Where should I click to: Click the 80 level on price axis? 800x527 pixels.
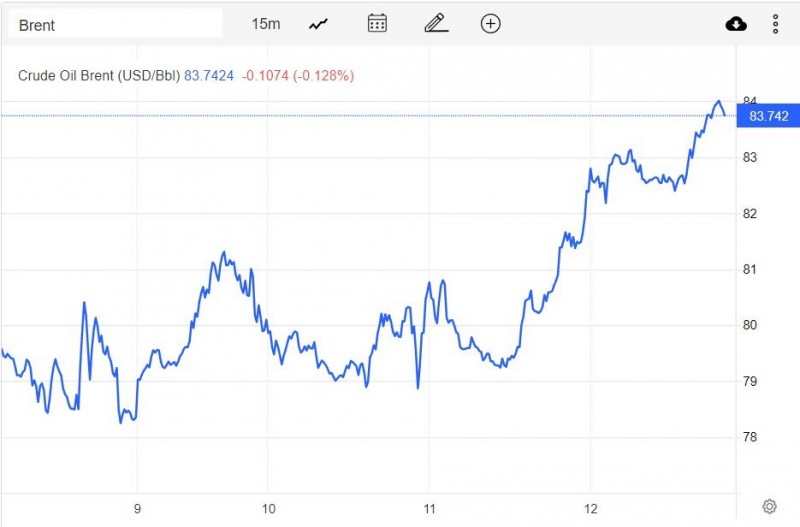coord(749,325)
